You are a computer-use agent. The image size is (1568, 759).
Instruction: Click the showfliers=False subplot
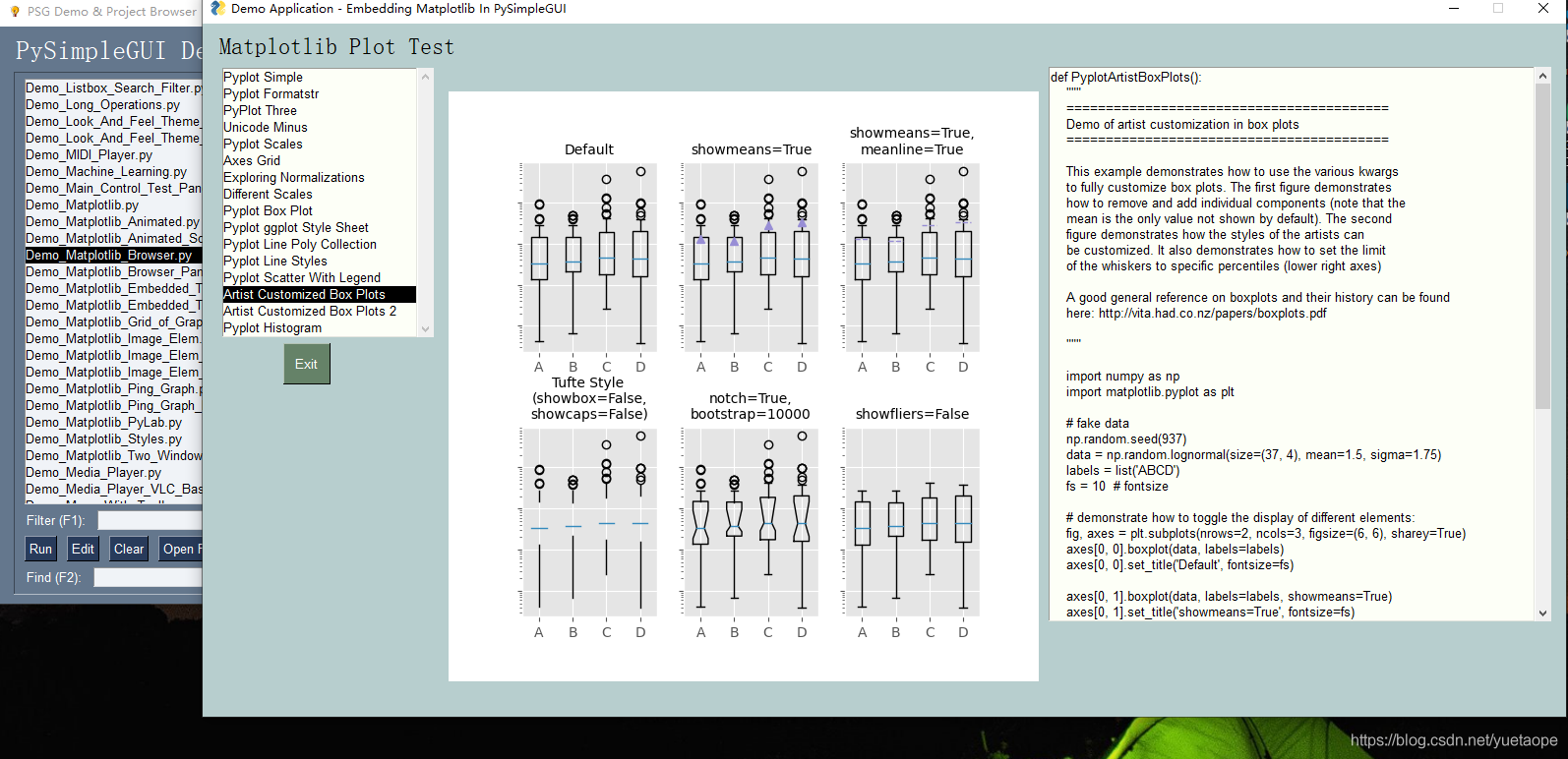913,522
